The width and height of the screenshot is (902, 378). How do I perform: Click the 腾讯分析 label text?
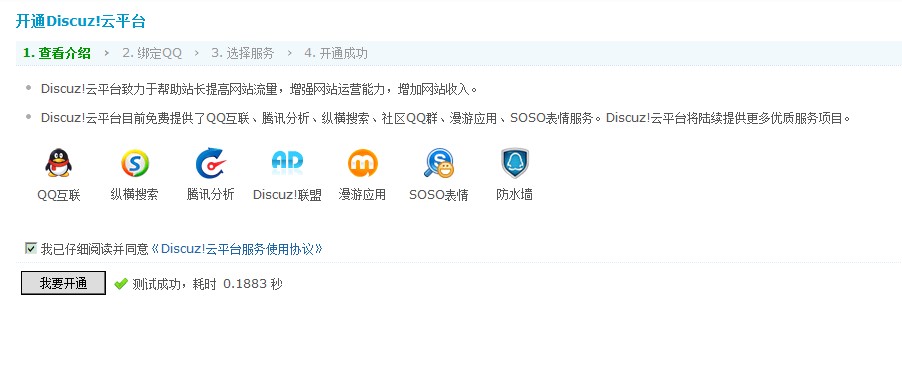click(x=211, y=194)
